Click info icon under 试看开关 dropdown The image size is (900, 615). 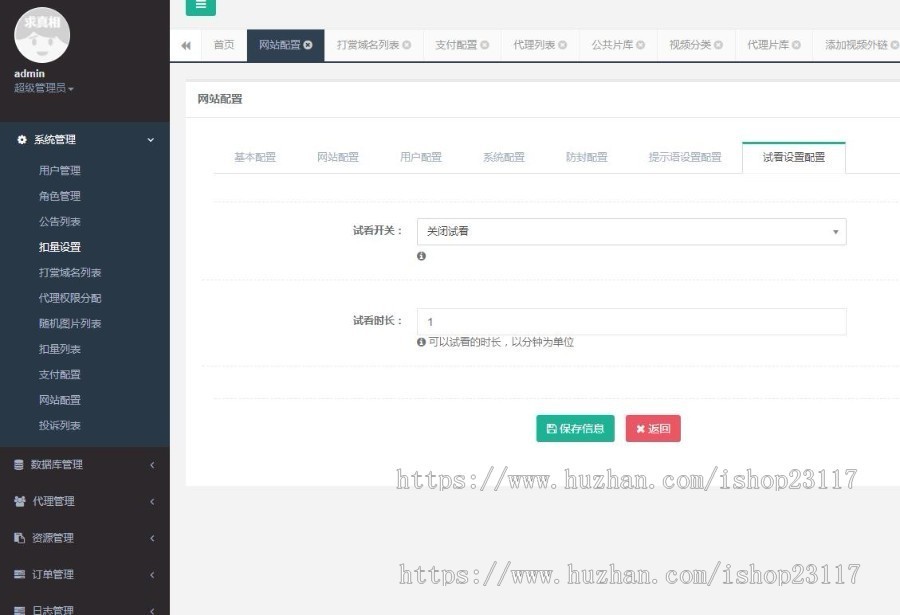click(421, 256)
